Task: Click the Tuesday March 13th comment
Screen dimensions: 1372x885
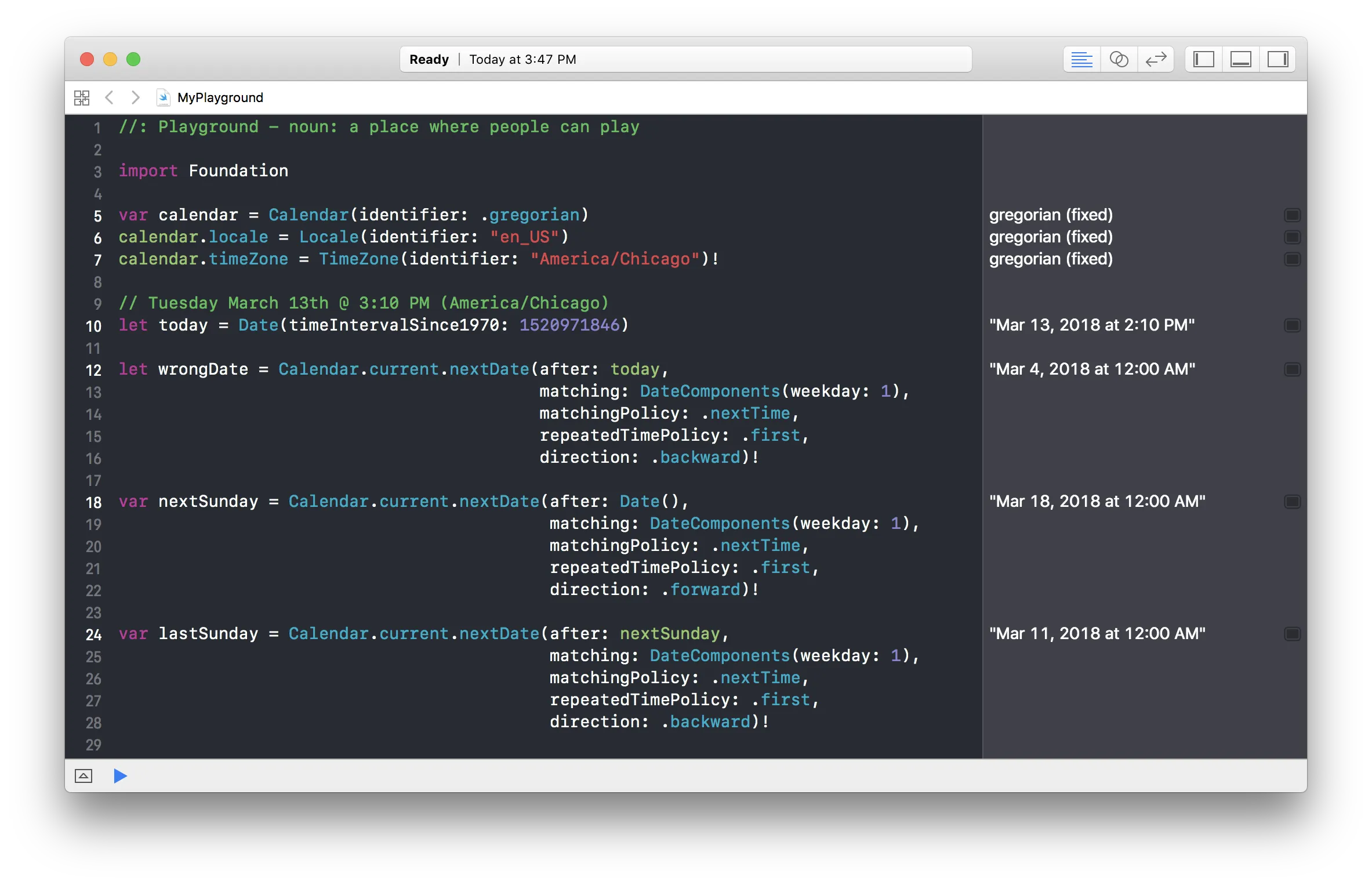Action: click(x=364, y=303)
